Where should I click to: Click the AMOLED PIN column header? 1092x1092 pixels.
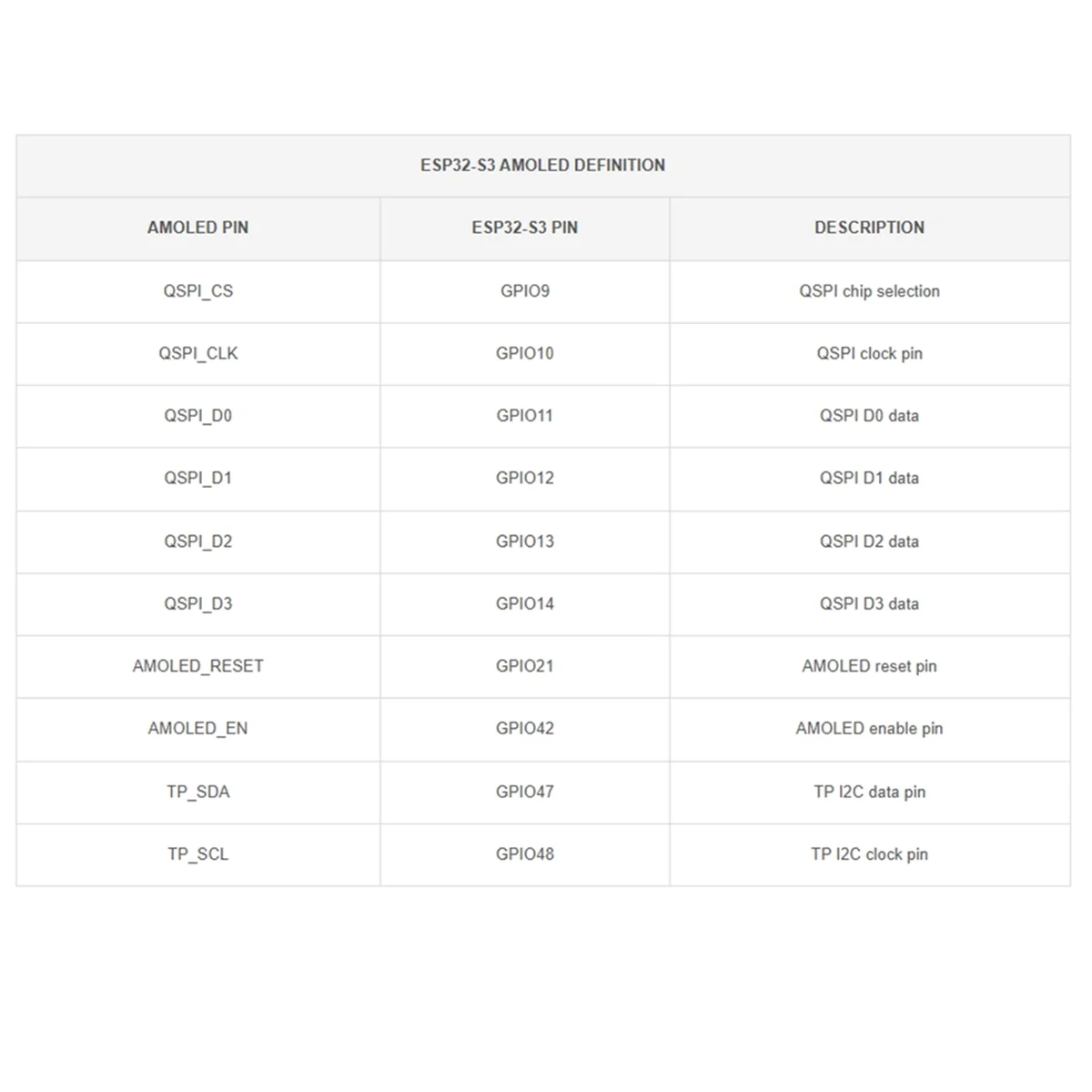(197, 227)
